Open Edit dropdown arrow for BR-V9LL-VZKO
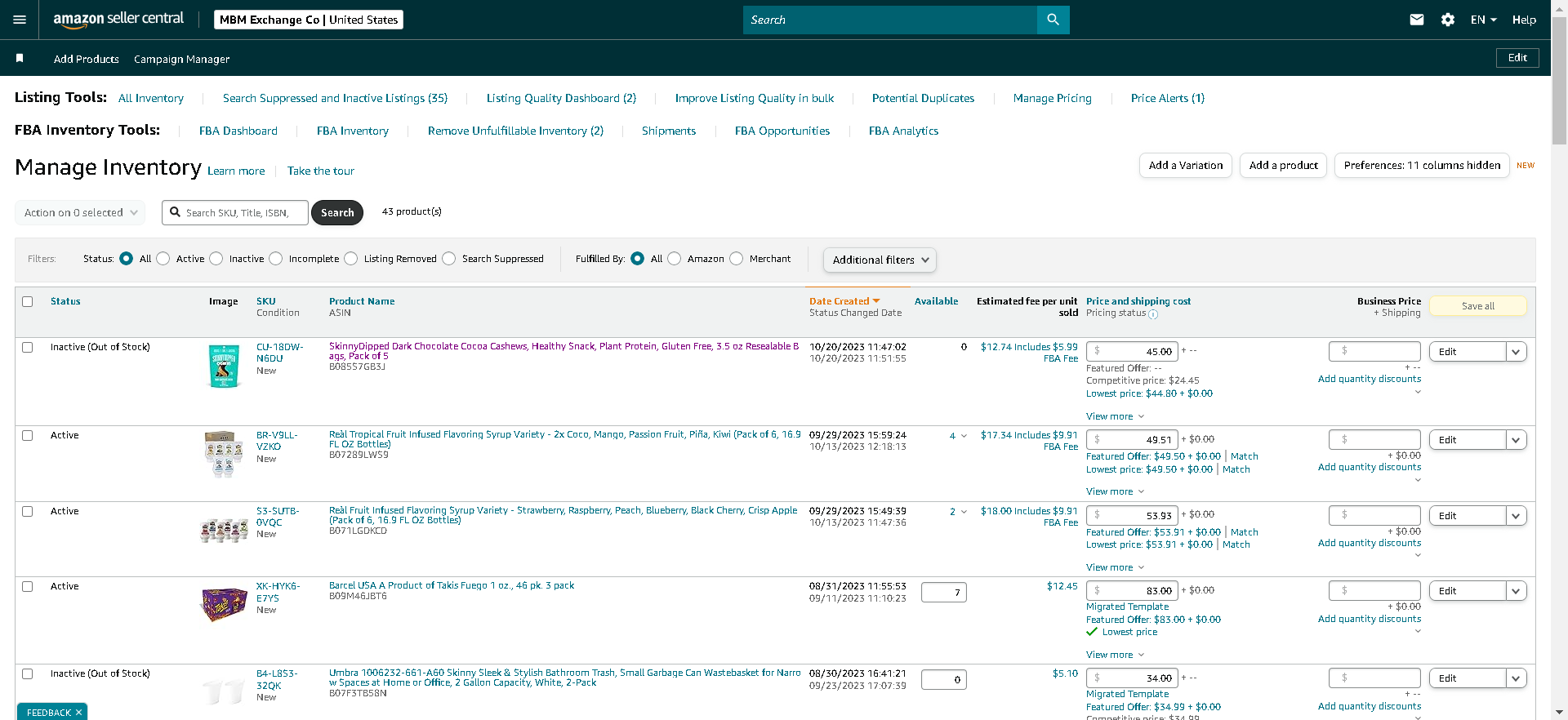1568x720 pixels. 1517,440
